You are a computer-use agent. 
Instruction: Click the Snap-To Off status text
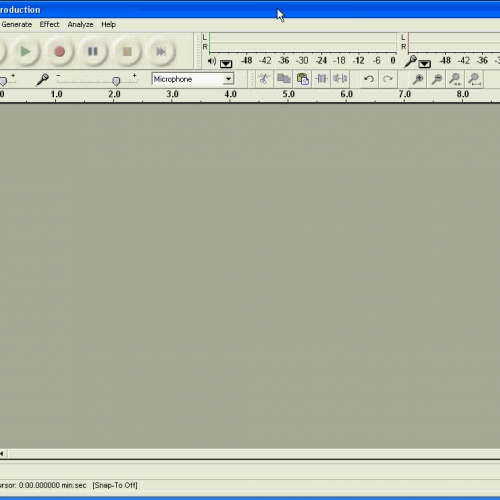(115, 485)
